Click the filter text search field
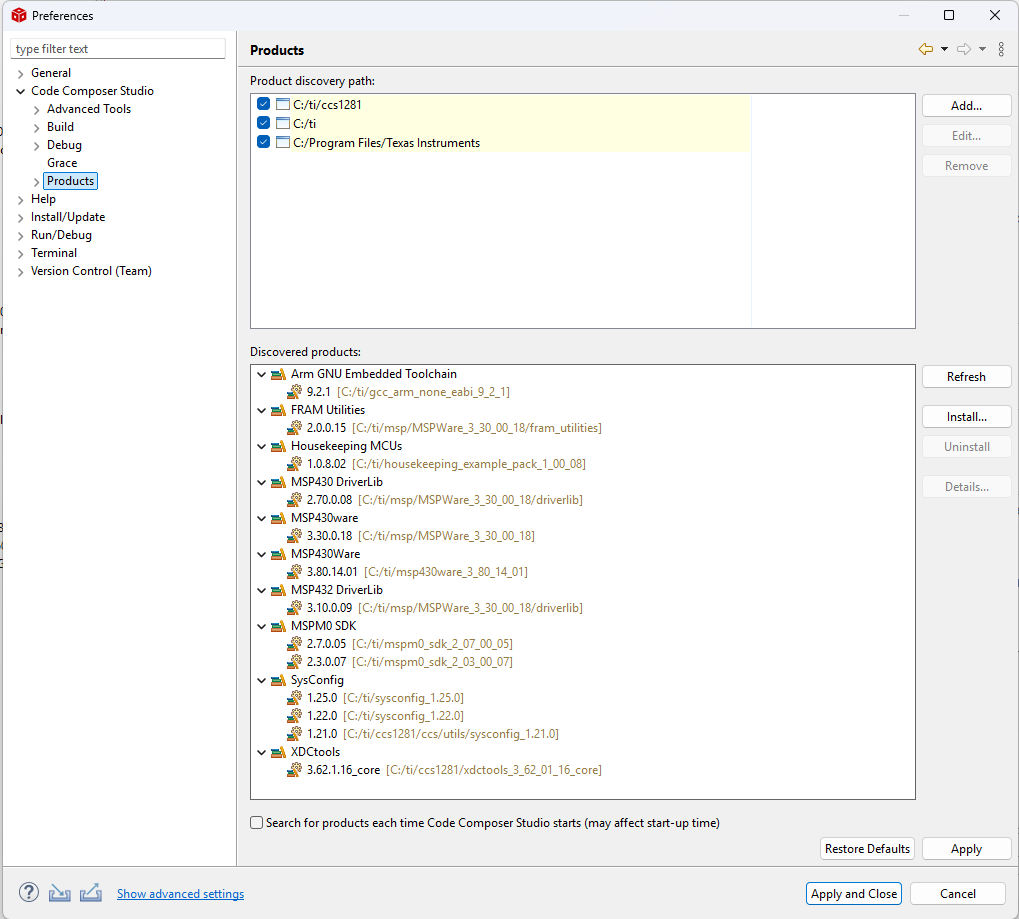The image size is (1019, 919). [118, 49]
